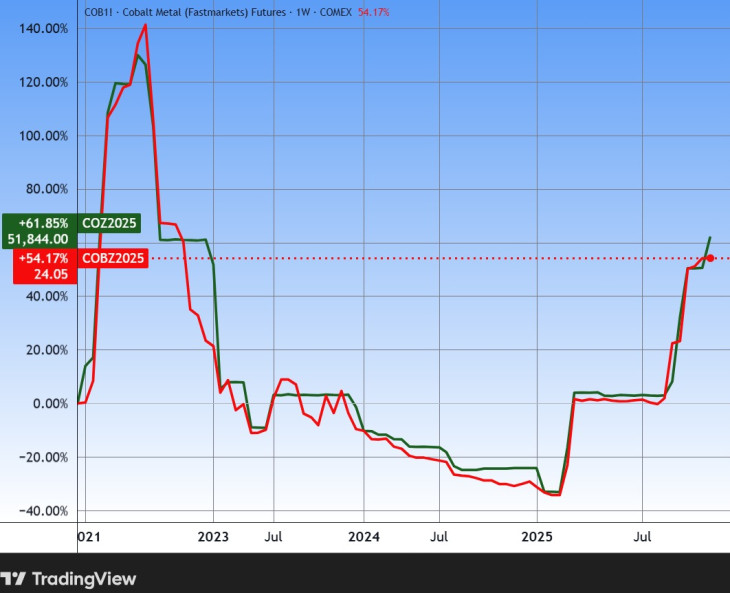This screenshot has width=730, height=593.
Task: Click the 40.00% axis label
Action: coord(47,296)
